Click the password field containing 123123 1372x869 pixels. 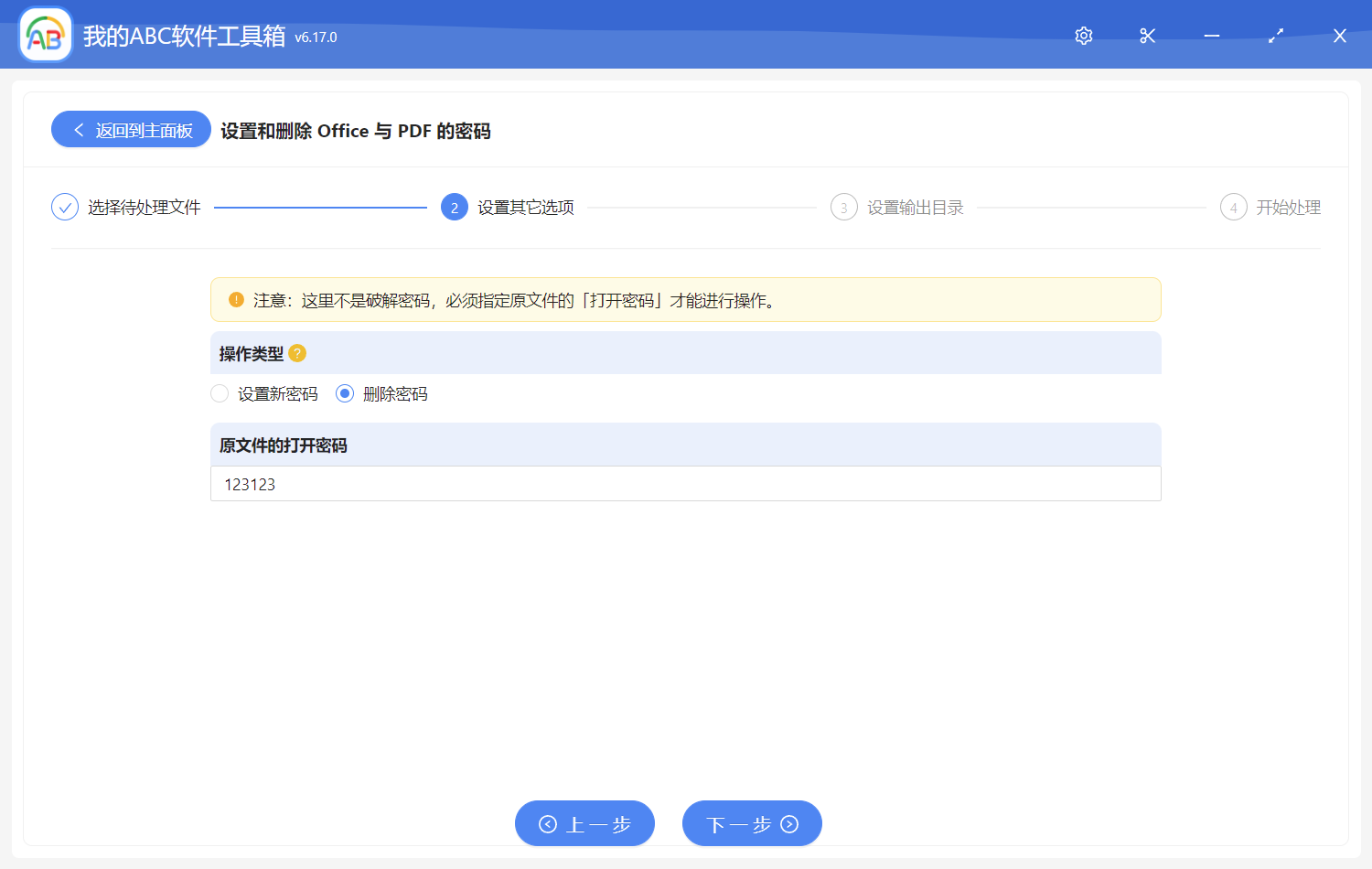point(686,484)
